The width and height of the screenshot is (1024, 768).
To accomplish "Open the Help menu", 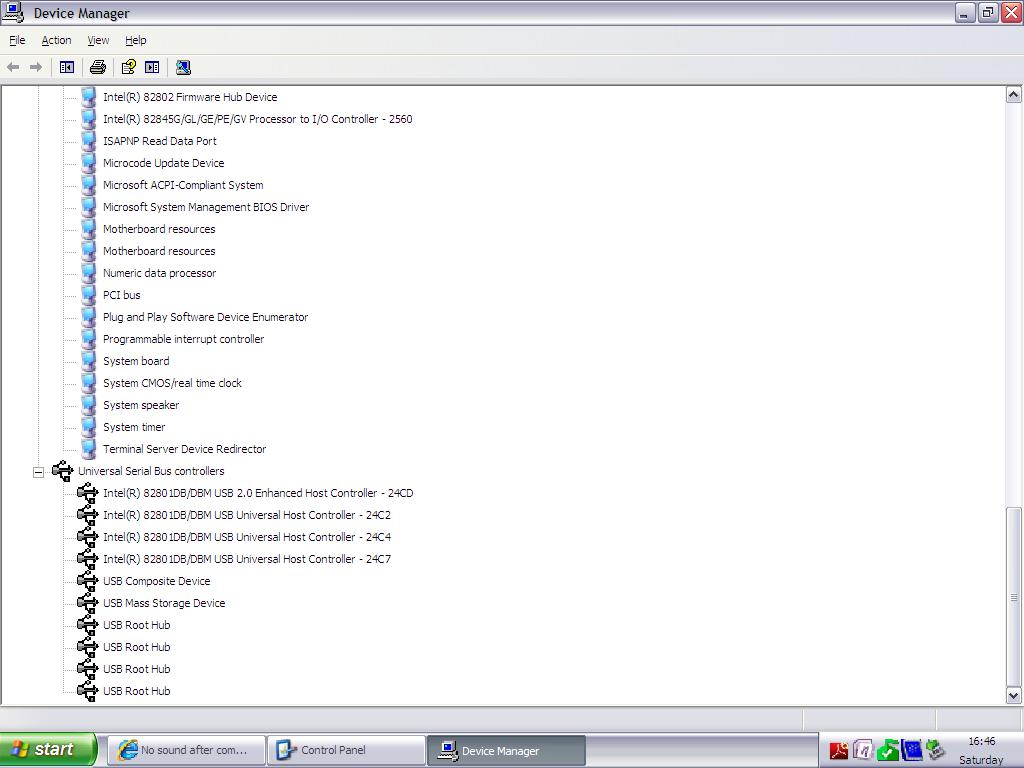I will (135, 40).
